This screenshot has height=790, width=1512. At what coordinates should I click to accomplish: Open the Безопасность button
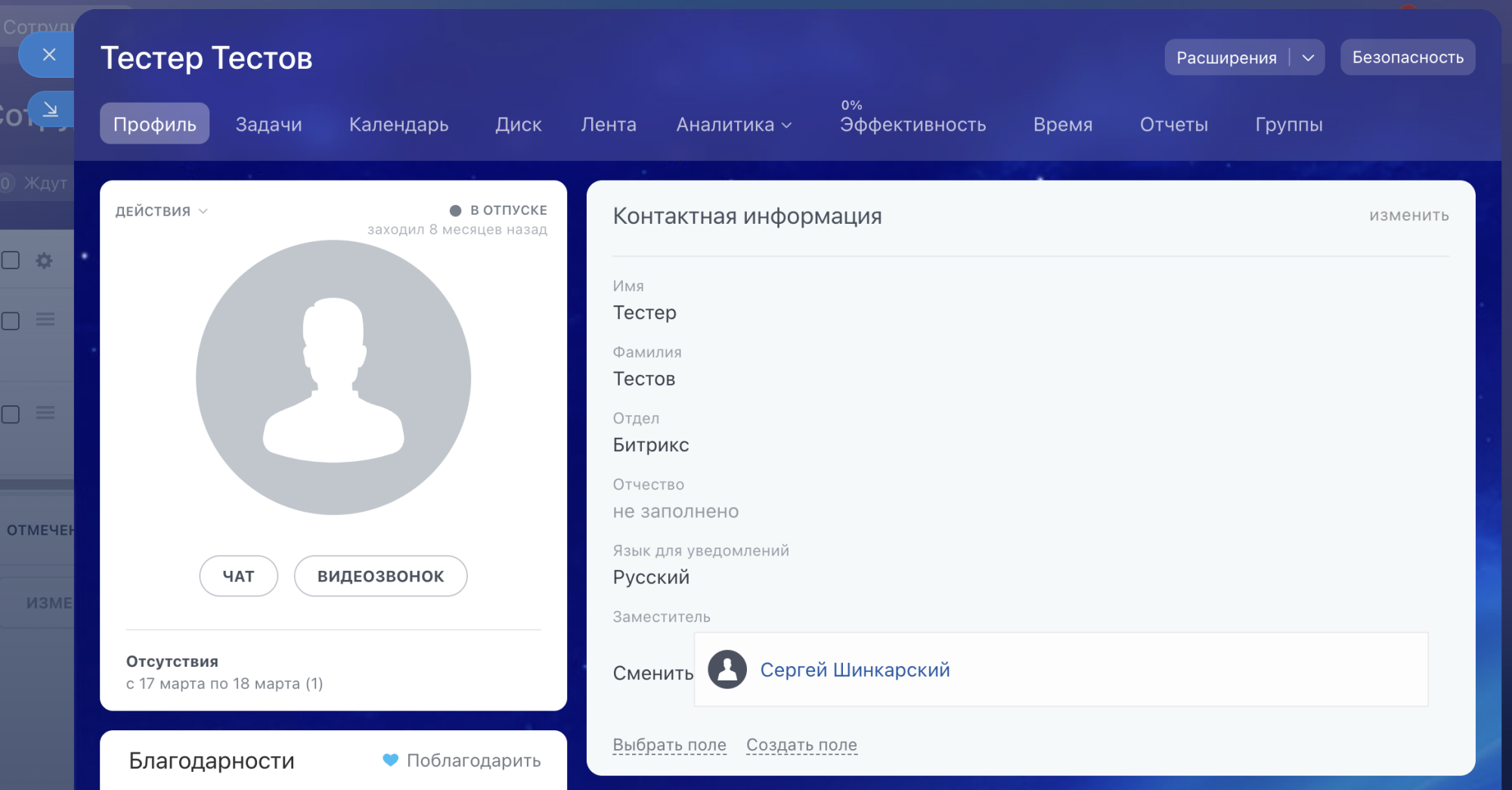1408,57
